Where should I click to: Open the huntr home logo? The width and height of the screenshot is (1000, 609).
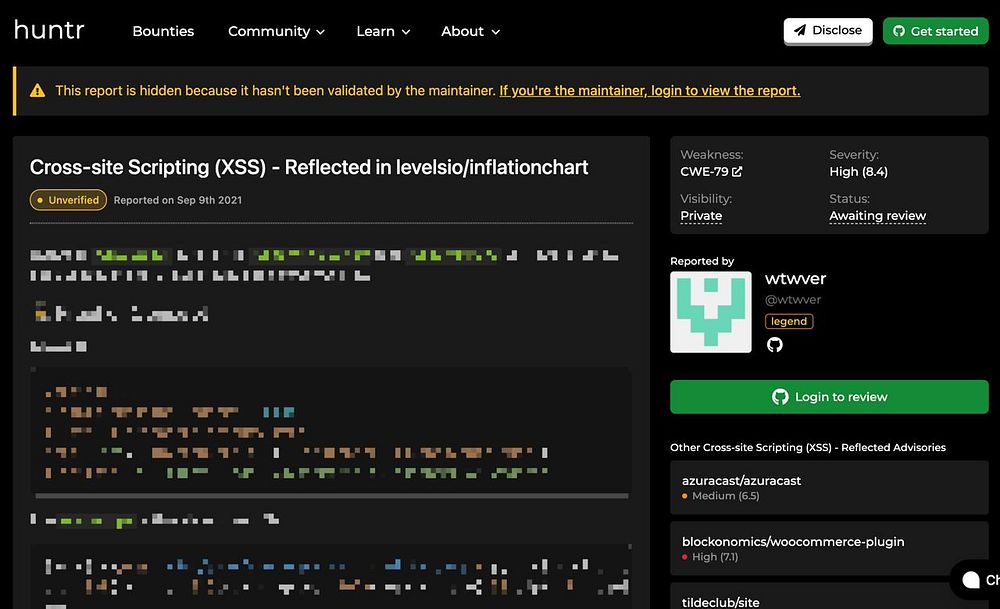pyautogui.click(x=49, y=30)
